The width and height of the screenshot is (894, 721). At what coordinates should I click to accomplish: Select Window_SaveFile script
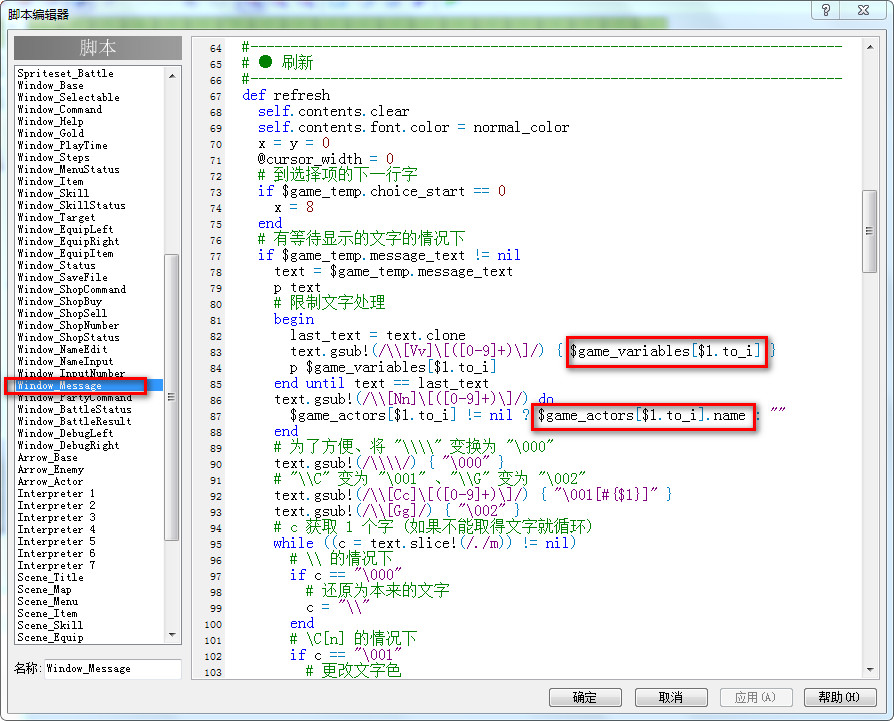63,277
